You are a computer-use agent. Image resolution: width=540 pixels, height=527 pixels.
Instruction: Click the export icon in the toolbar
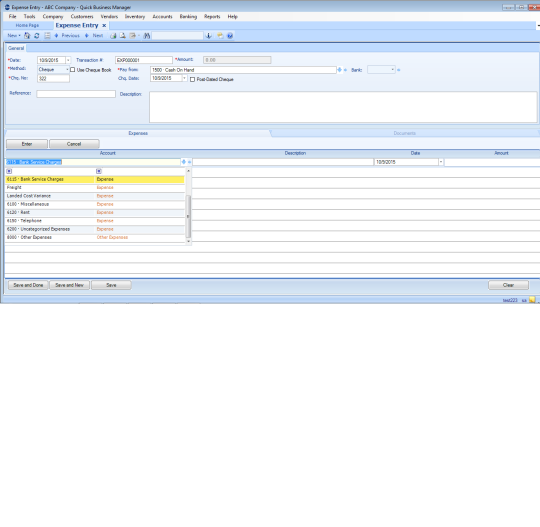pos(132,35)
